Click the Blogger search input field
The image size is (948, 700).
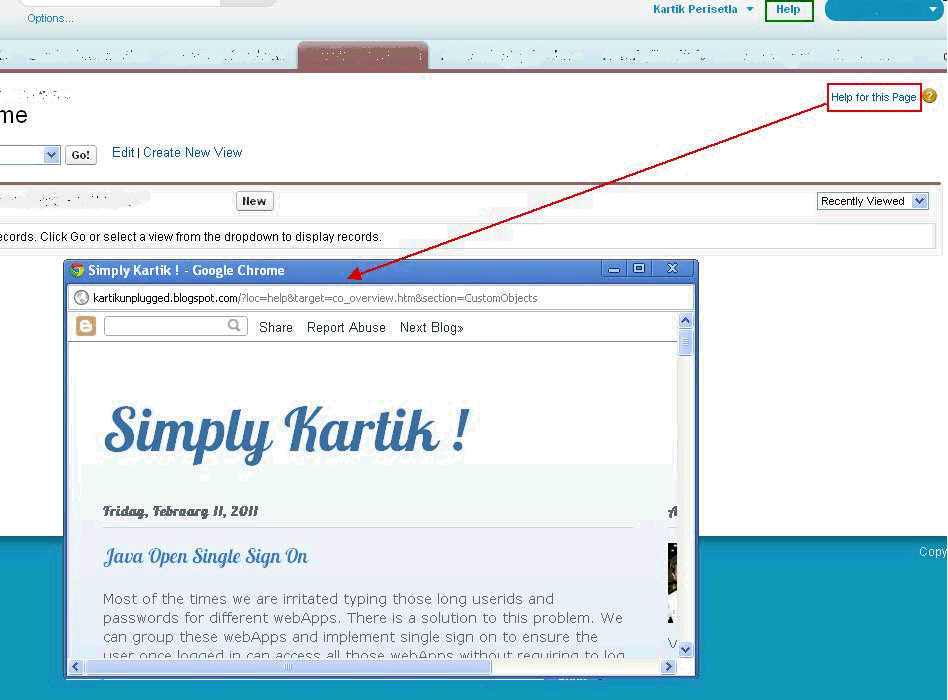(x=175, y=326)
